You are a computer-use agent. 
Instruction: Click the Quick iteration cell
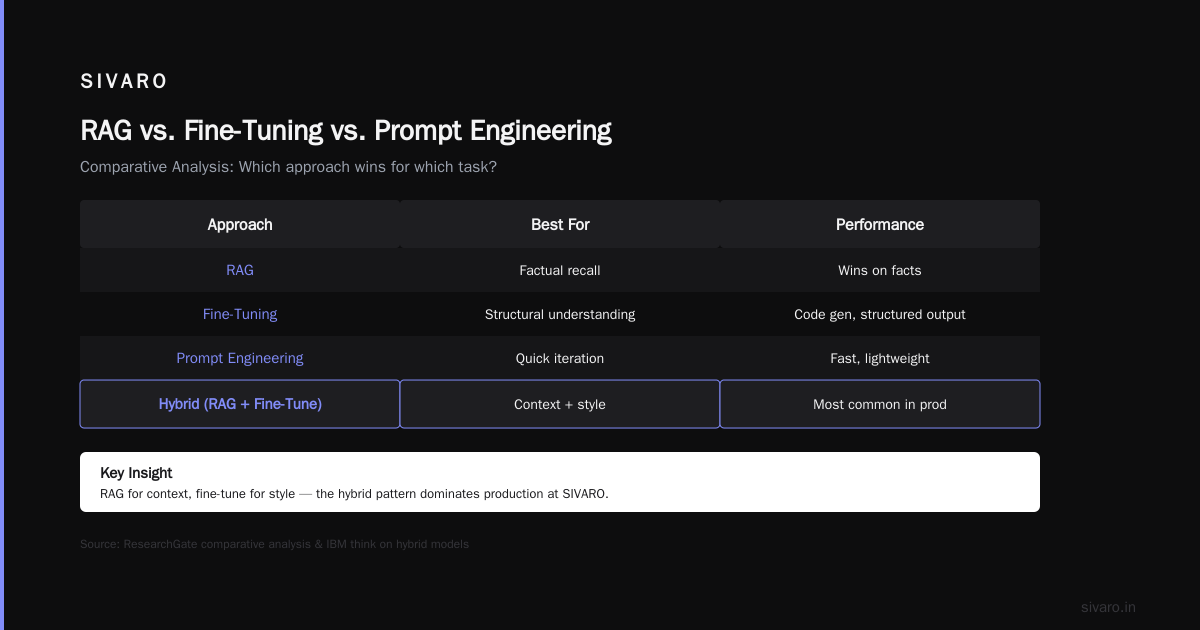[x=560, y=358]
